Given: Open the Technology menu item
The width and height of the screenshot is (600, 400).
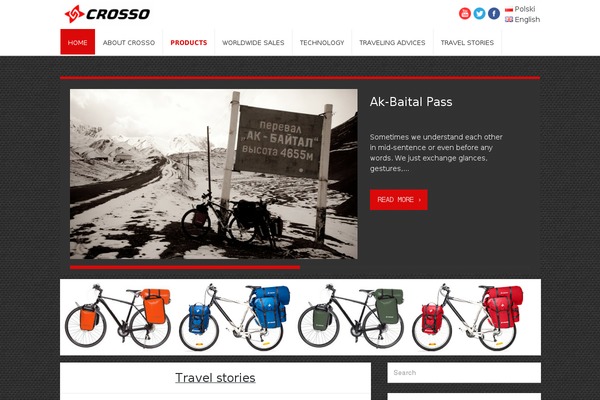Looking at the screenshot, I should 322,42.
